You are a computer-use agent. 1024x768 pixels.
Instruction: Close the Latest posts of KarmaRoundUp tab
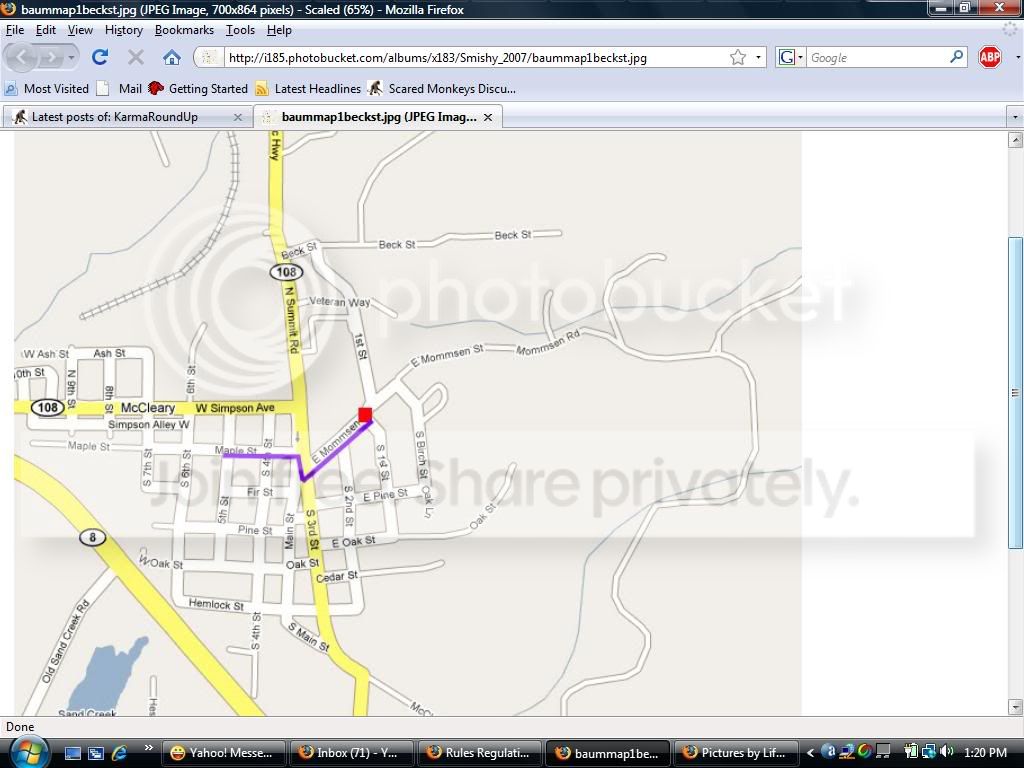[x=238, y=117]
